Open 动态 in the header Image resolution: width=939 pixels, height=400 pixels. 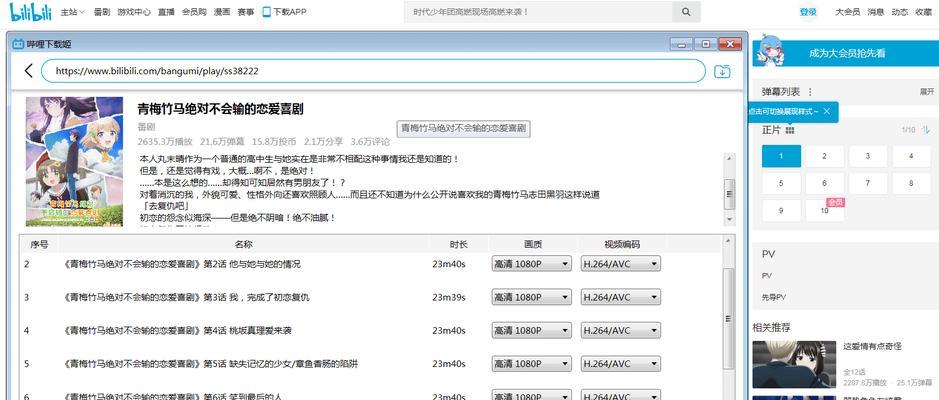pyautogui.click(x=899, y=11)
